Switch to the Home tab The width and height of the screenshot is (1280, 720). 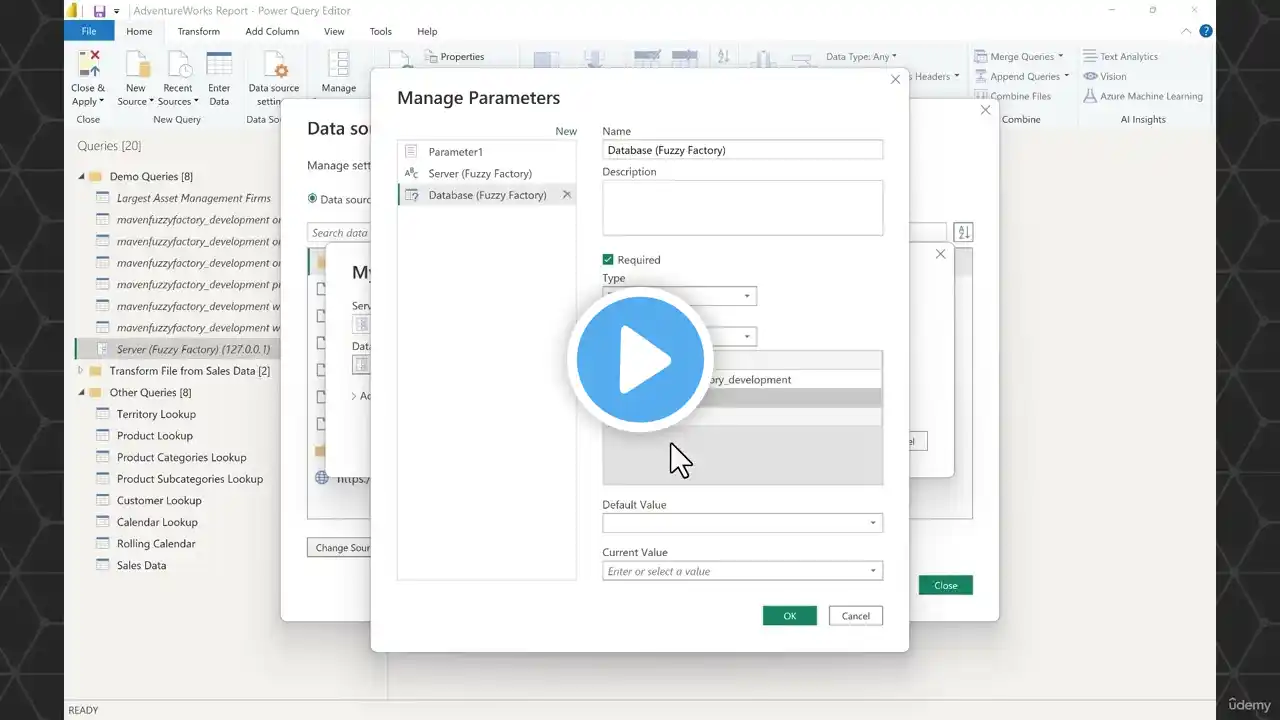coord(139,31)
